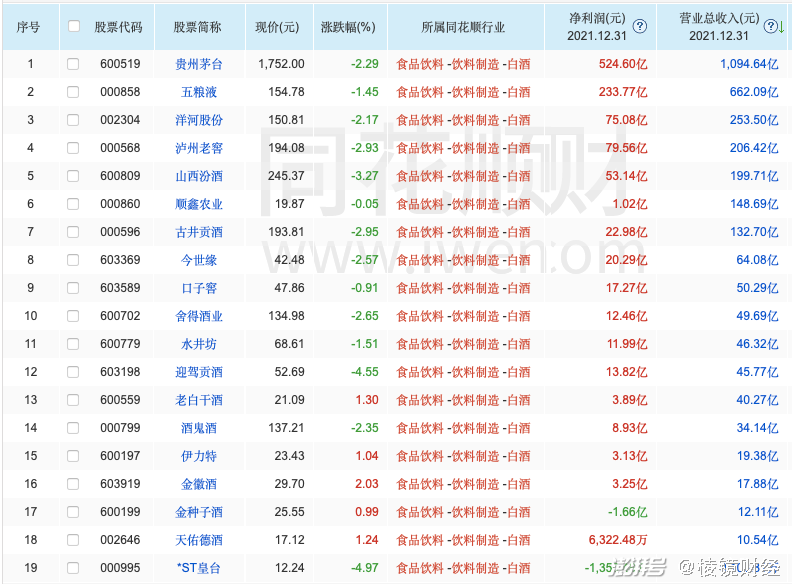Tick checkbox for 002646 天佑德酒 row
This screenshot has width=792, height=584.
[x=73, y=540]
